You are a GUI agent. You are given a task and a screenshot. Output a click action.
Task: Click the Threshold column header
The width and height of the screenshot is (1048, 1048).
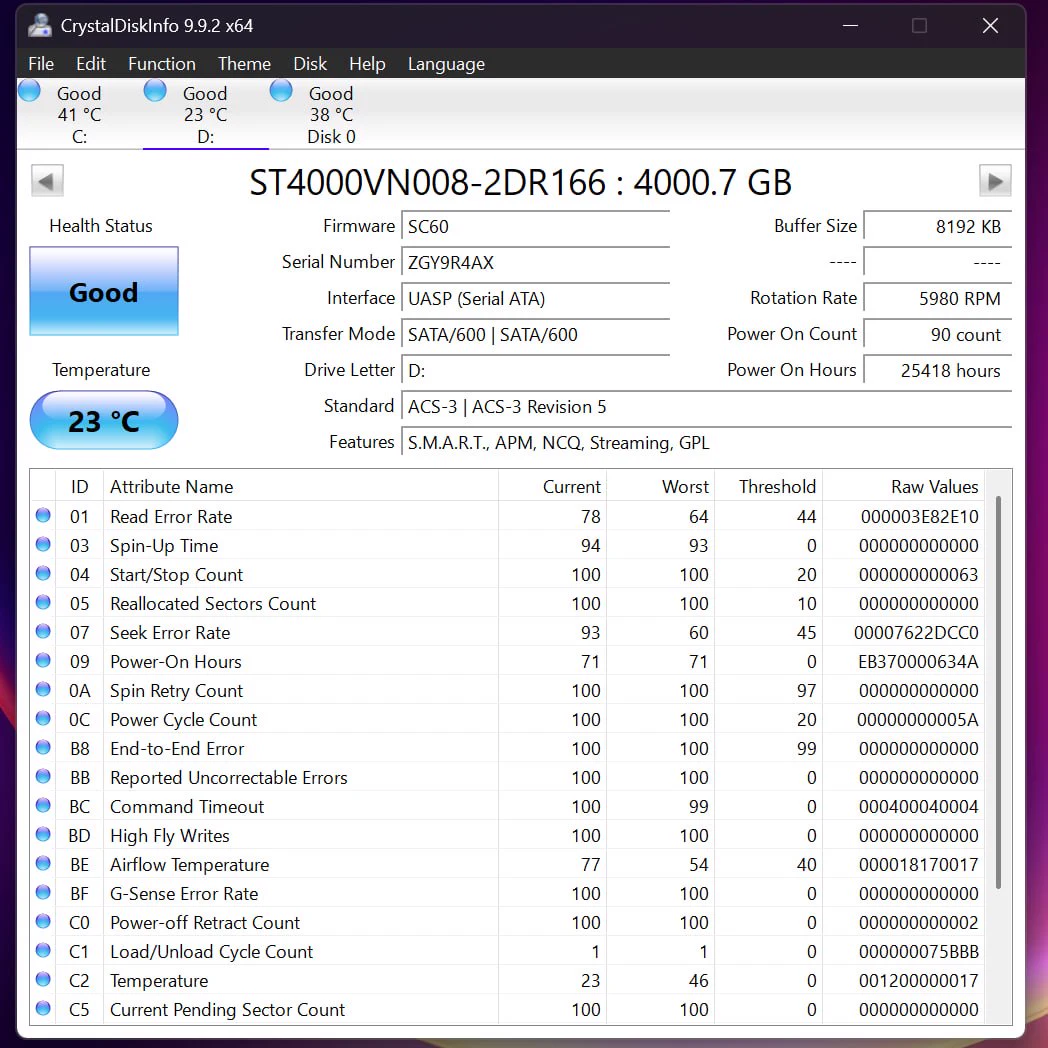point(768,487)
